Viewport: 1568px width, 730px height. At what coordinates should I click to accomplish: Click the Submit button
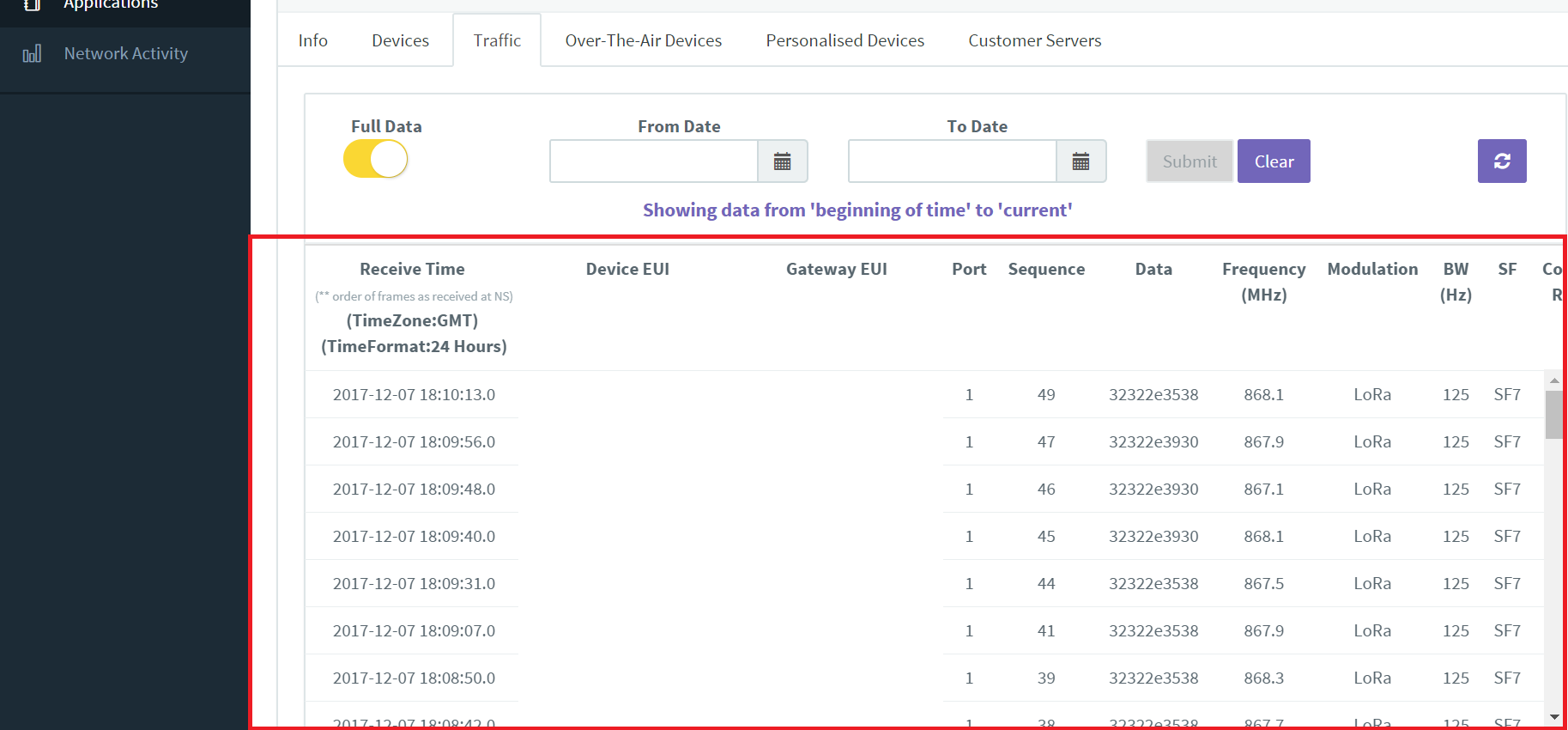(x=1190, y=161)
